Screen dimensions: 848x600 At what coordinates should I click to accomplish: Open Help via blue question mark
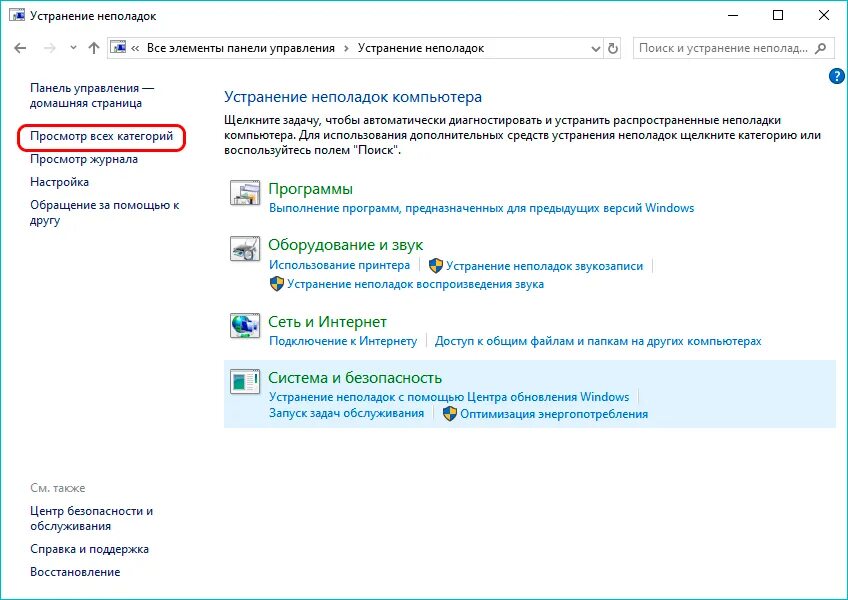[x=836, y=76]
